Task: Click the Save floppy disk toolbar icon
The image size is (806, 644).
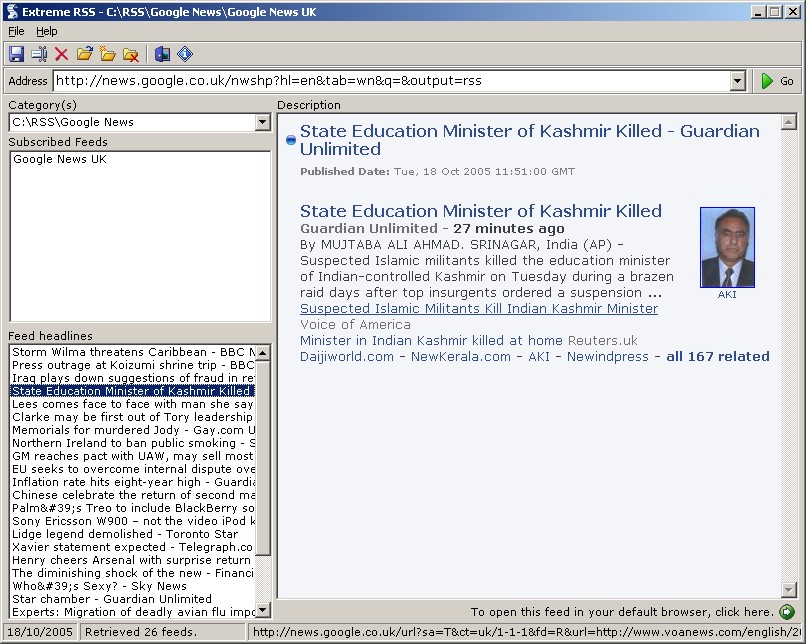Action: coord(16,54)
